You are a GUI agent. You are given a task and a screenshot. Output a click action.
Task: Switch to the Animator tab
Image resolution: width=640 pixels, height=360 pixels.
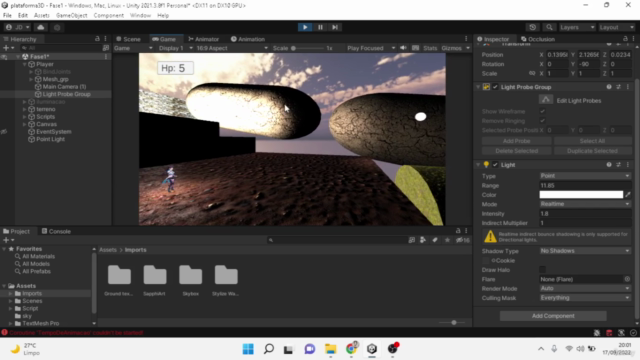click(204, 39)
